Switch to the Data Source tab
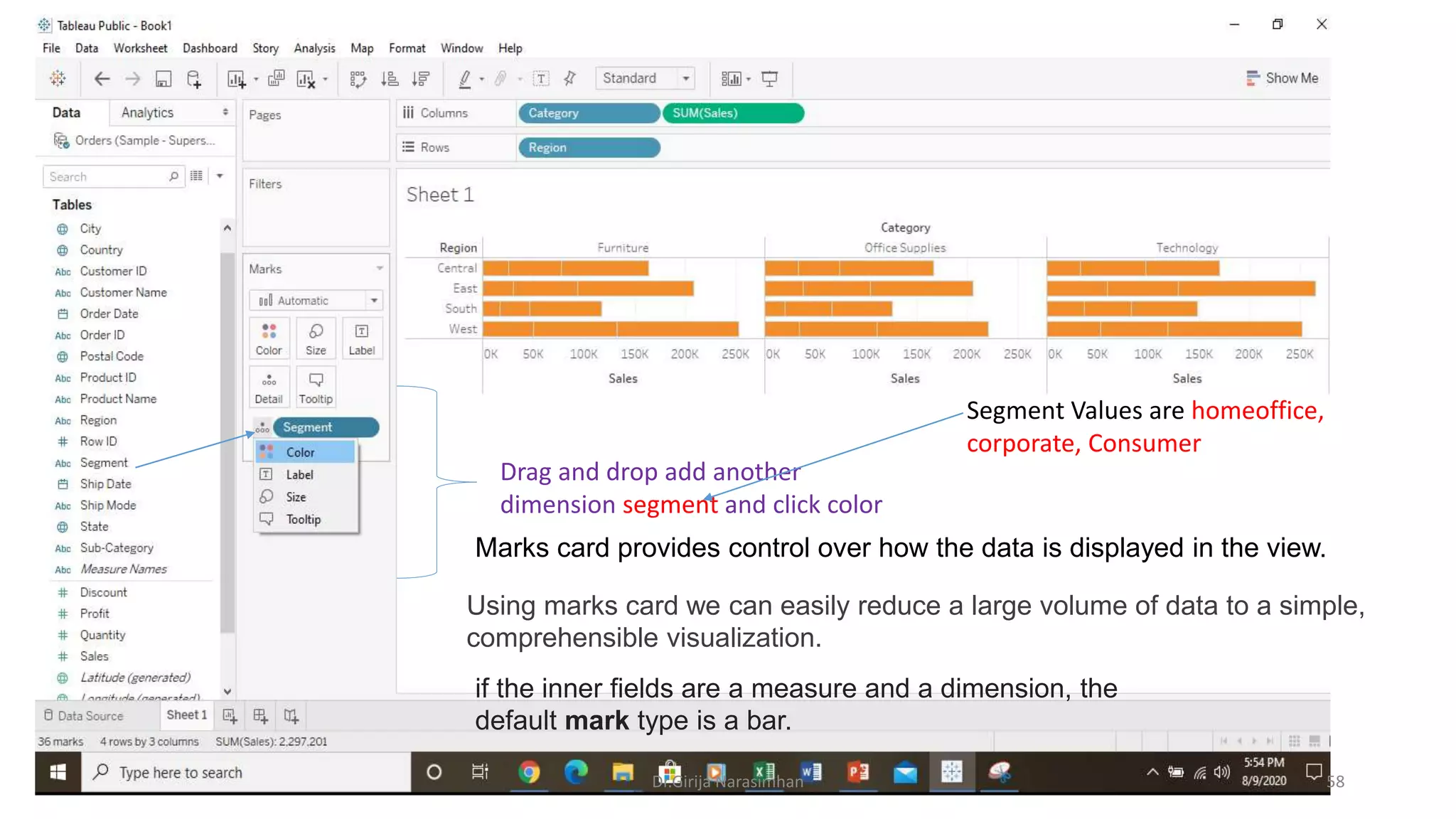1456x819 pixels. click(83, 716)
